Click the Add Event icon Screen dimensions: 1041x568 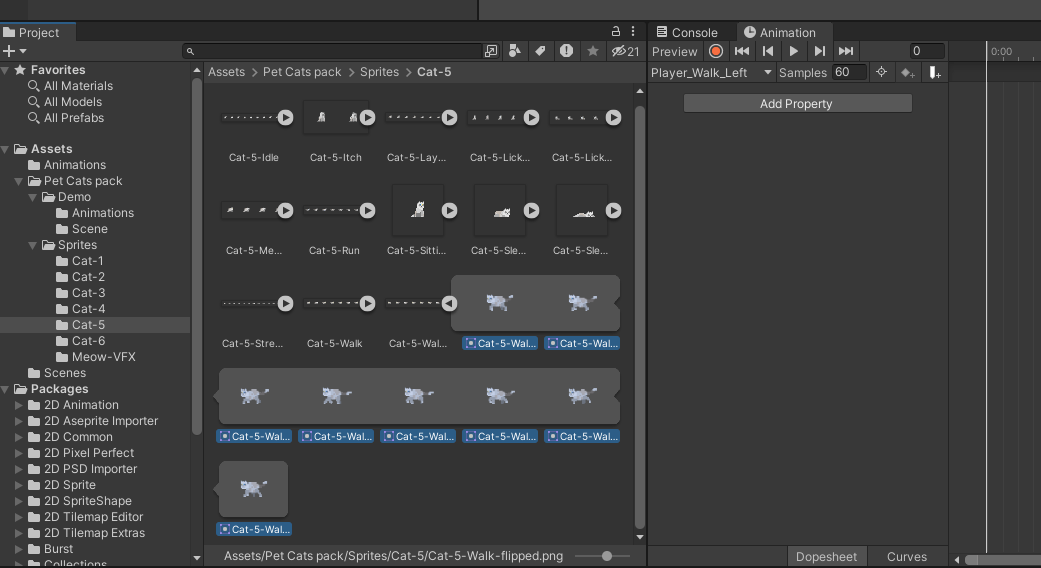coord(934,72)
